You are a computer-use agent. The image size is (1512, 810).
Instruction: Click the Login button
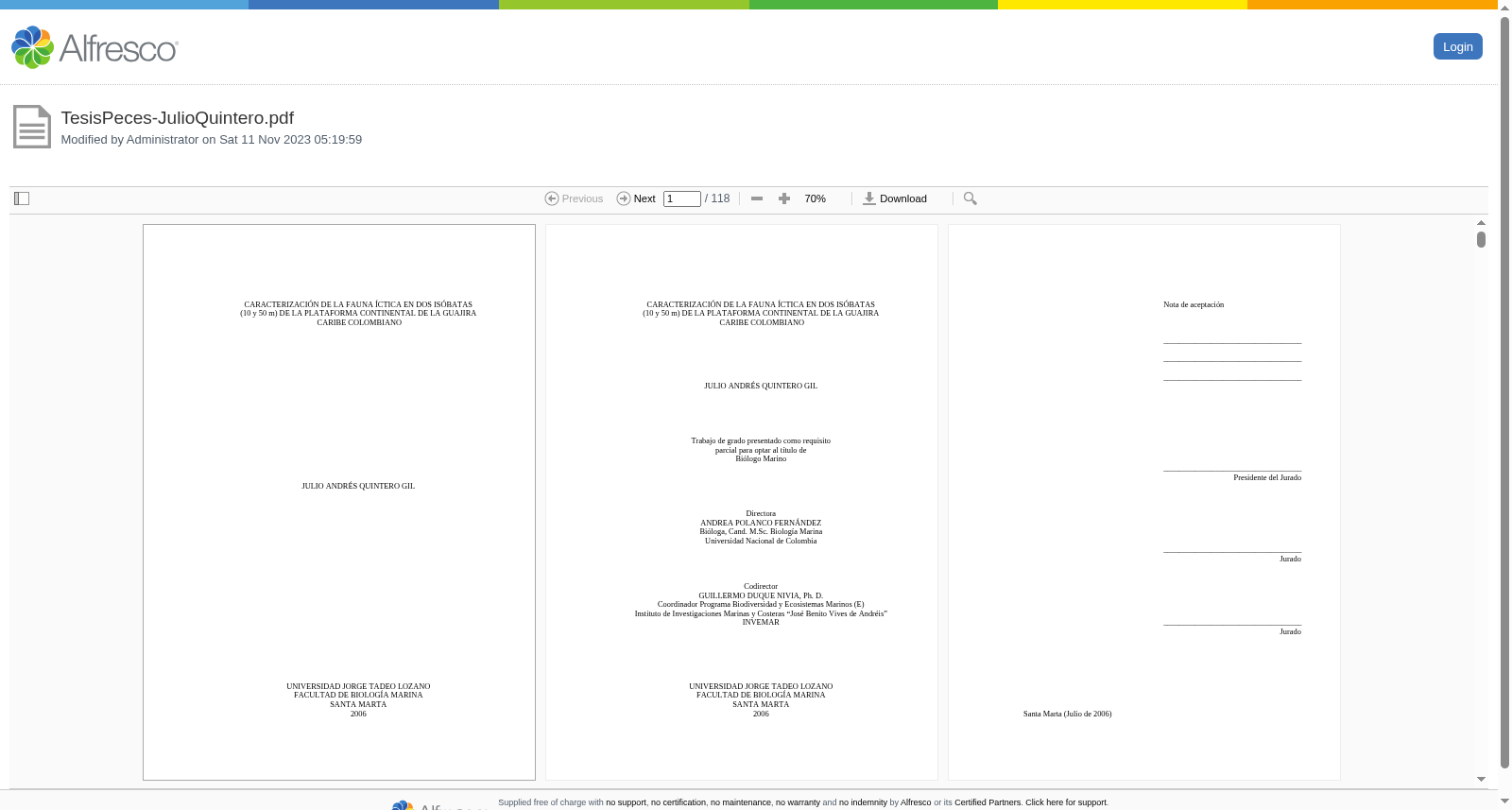[1457, 46]
